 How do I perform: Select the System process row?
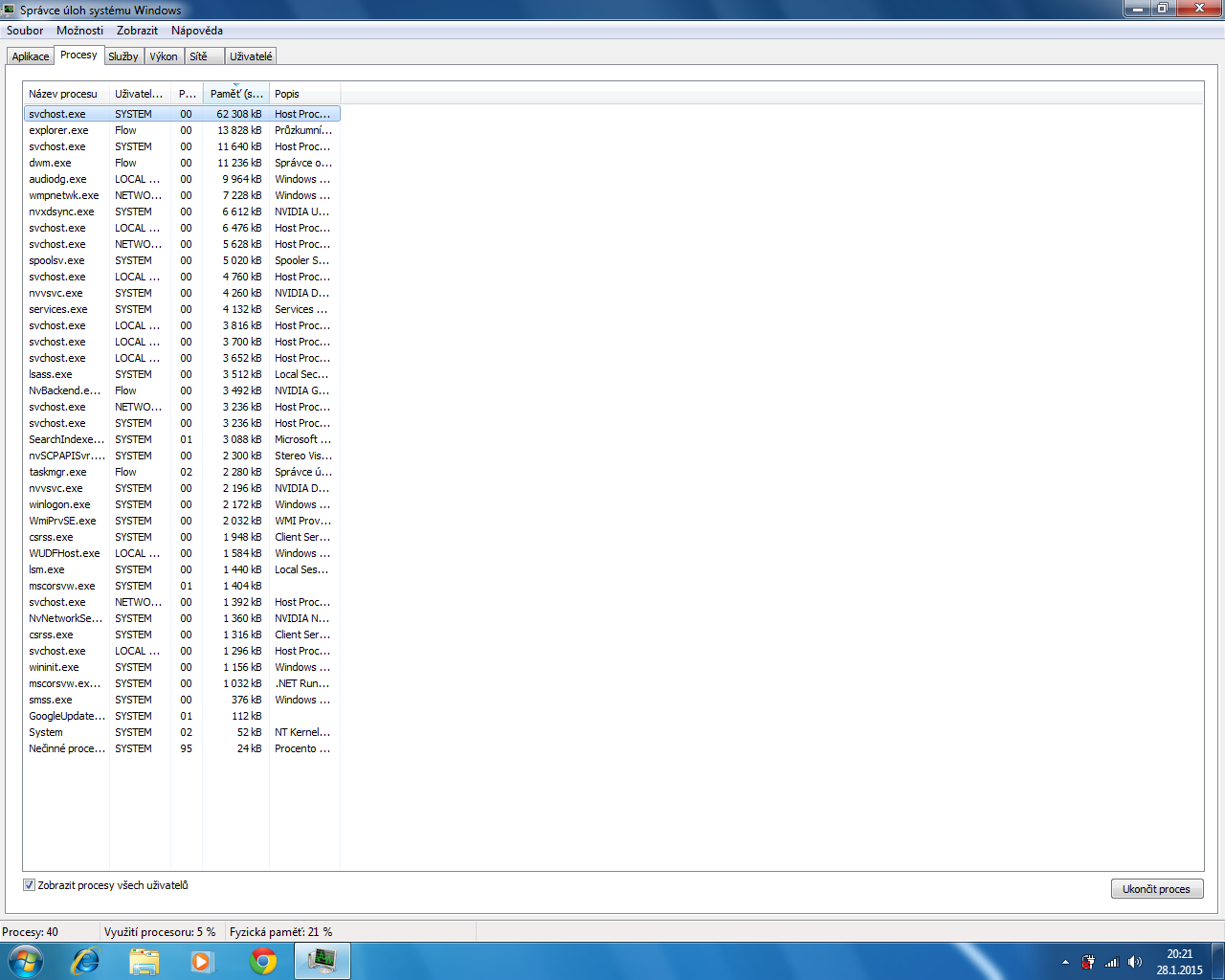click(182, 732)
